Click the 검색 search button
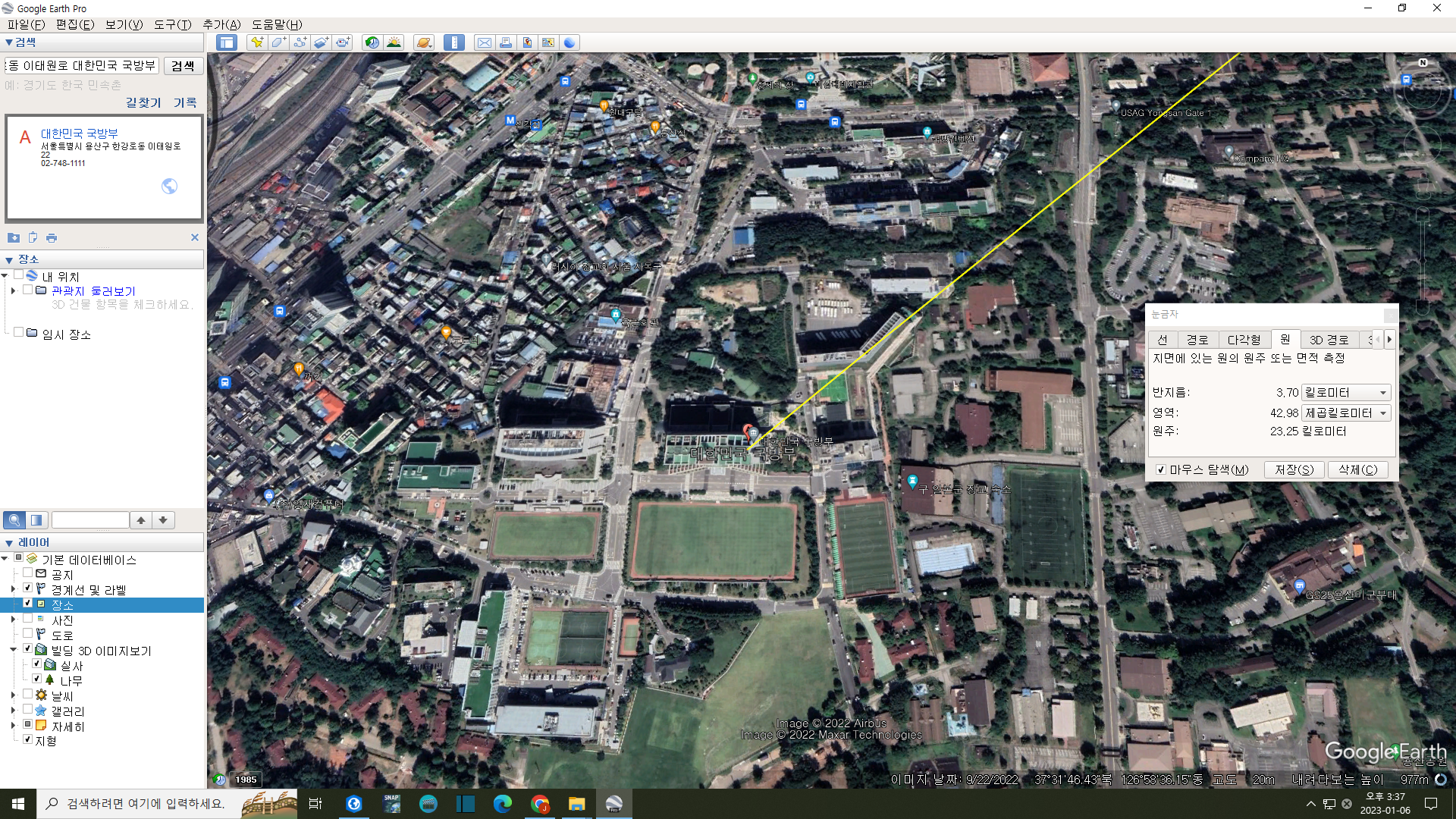This screenshot has width=1456, height=819. click(x=183, y=66)
